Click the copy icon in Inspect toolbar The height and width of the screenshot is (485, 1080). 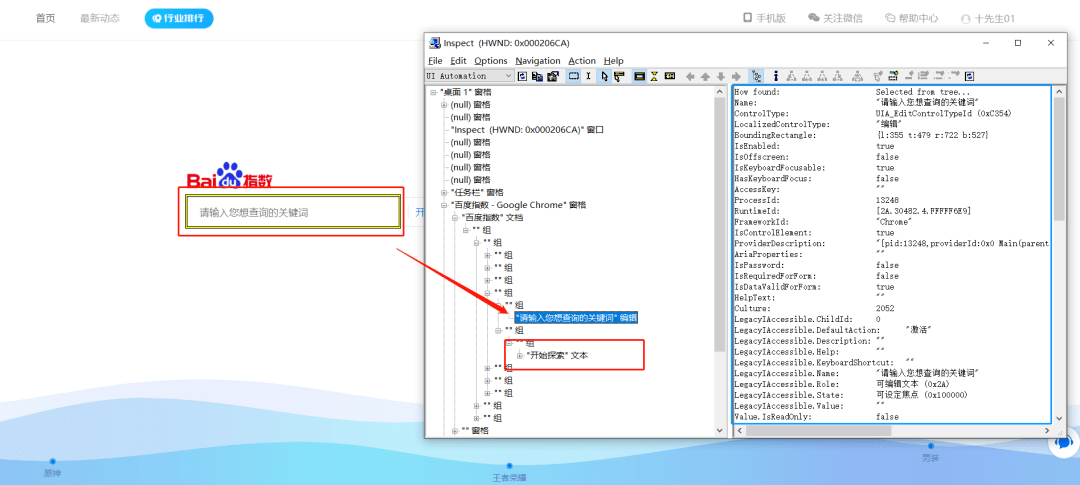(x=537, y=76)
